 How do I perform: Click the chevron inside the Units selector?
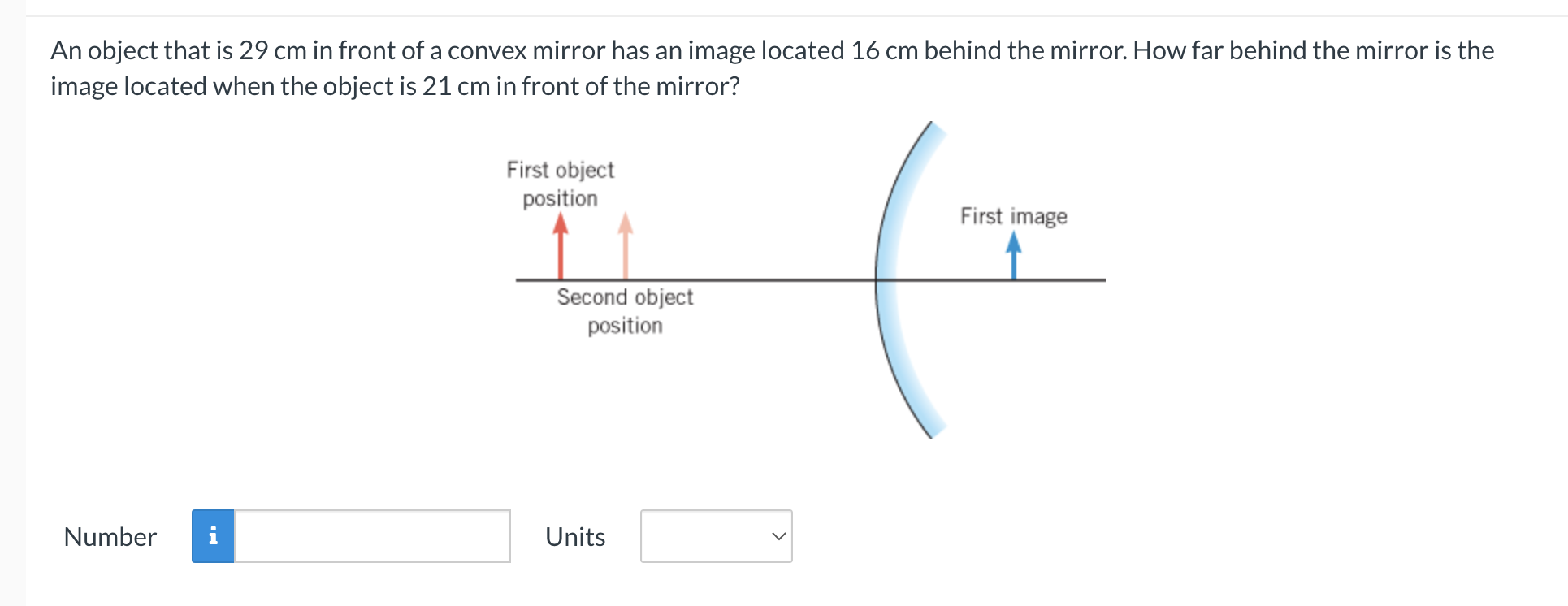(x=778, y=536)
